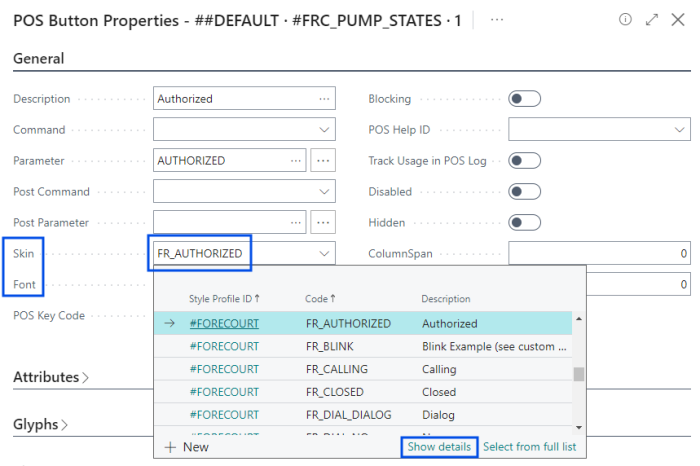Click the Post Parameter assist-edit ellipsis button
The height and width of the screenshot is (466, 700).
[x=322, y=222]
